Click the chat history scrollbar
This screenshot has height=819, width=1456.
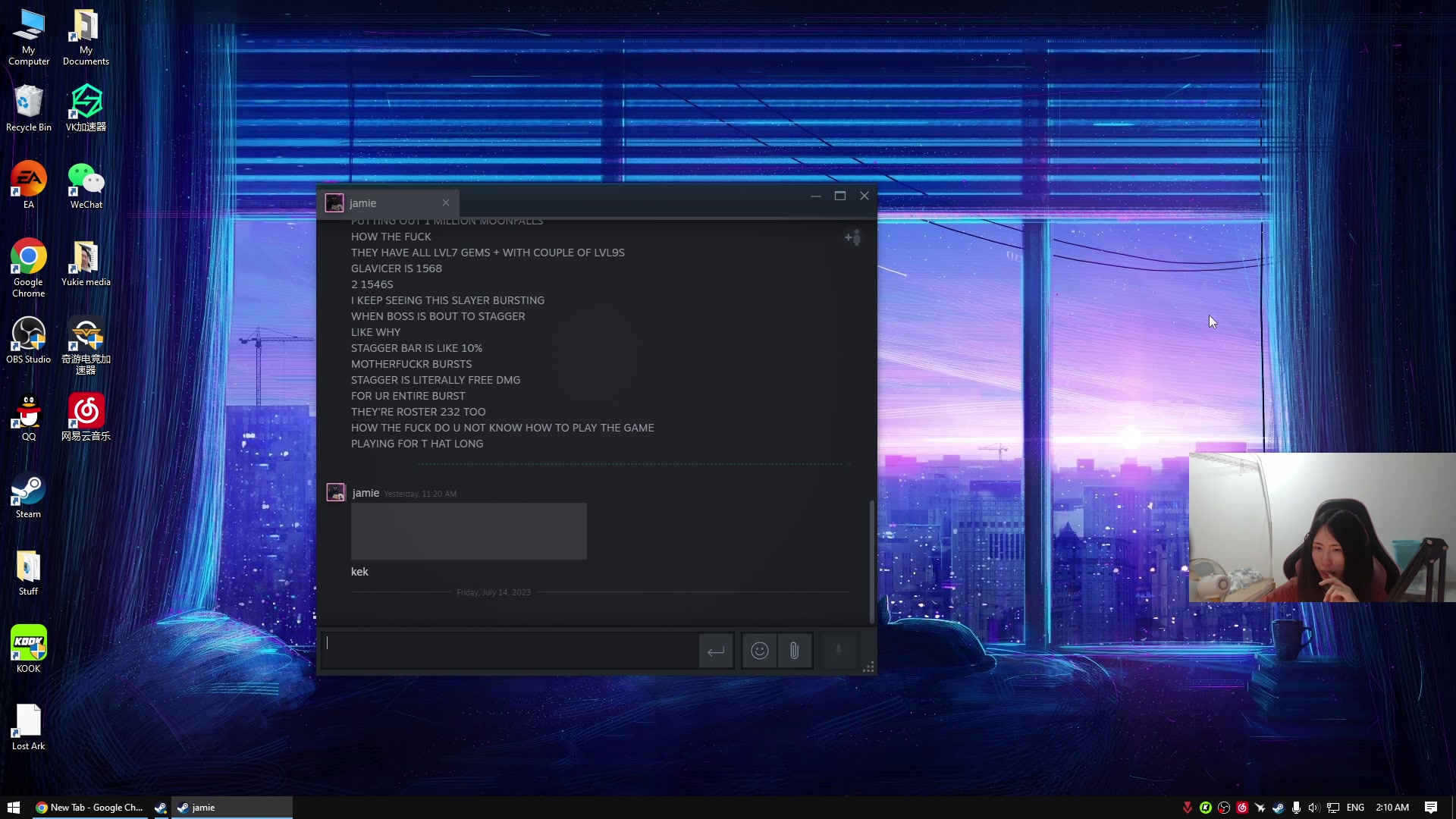(871, 561)
